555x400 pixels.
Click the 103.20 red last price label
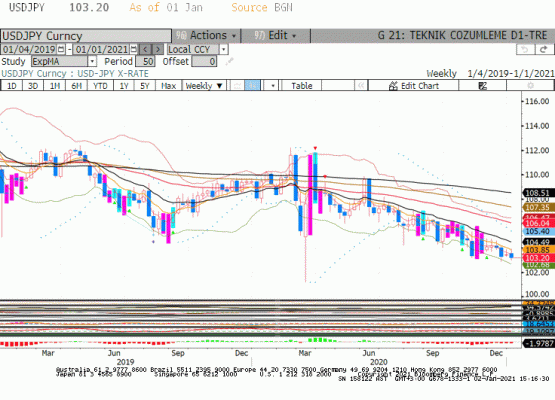538,258
